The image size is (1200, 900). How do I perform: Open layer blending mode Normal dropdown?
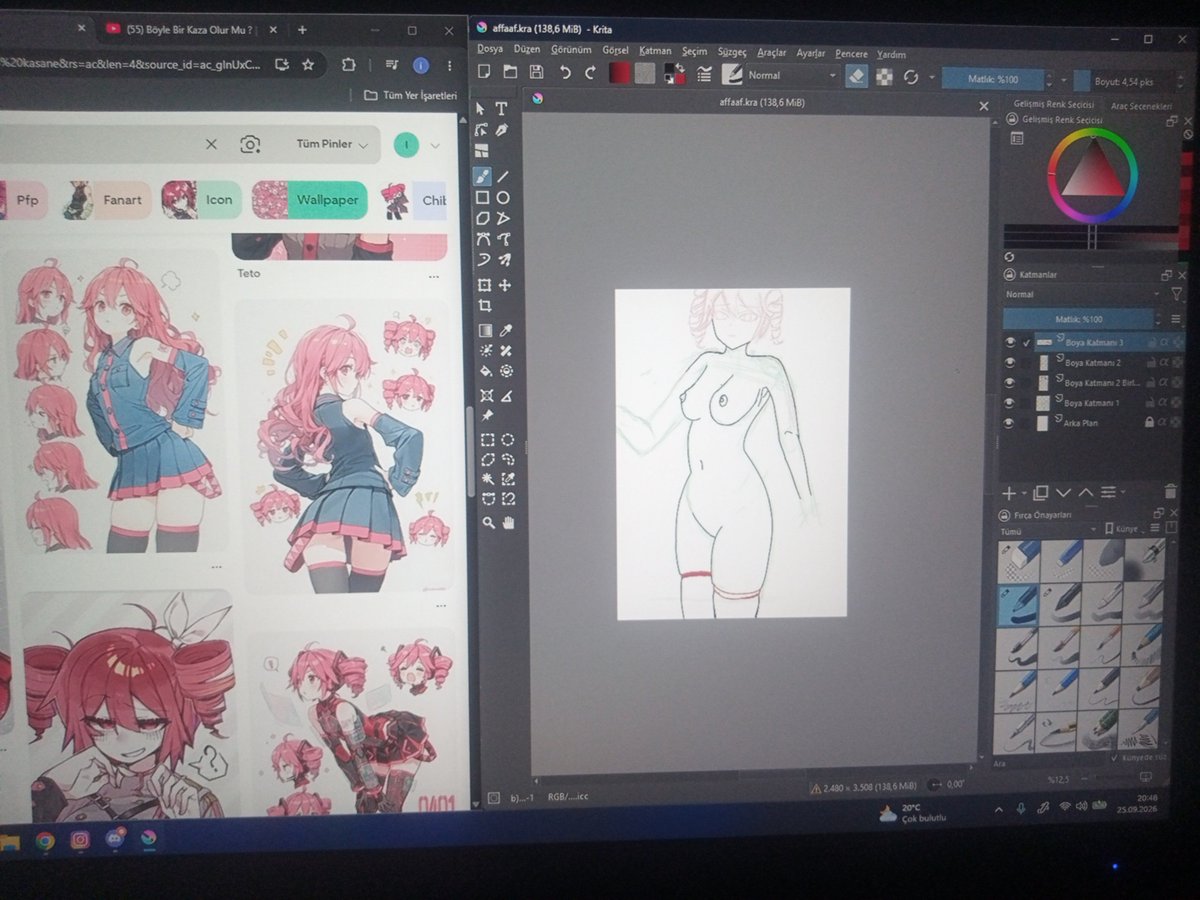coord(1083,295)
